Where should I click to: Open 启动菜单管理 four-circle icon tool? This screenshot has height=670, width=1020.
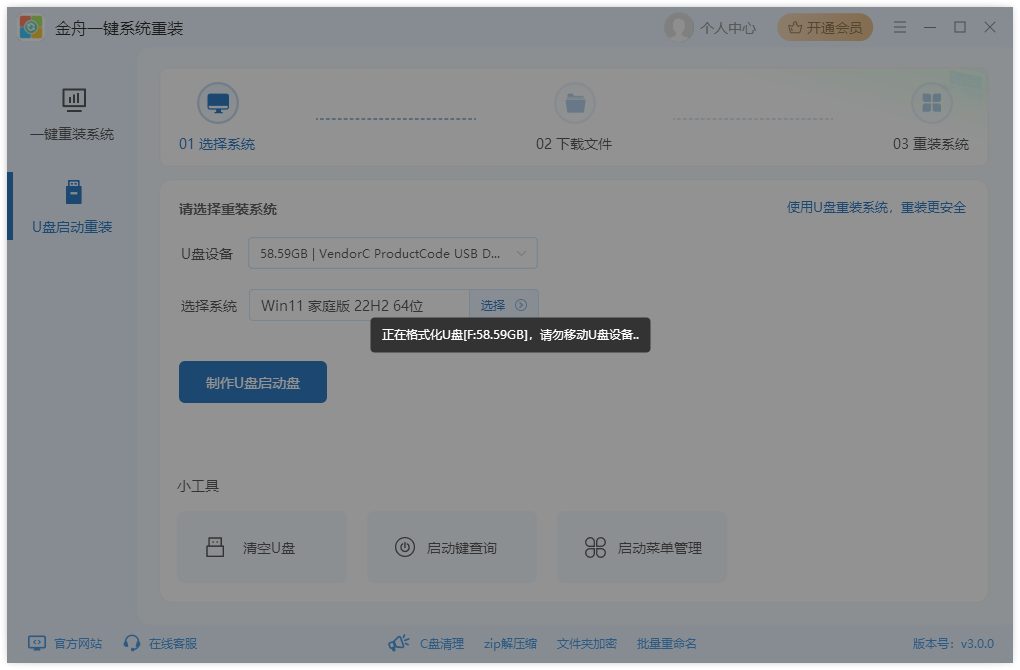(x=595, y=548)
